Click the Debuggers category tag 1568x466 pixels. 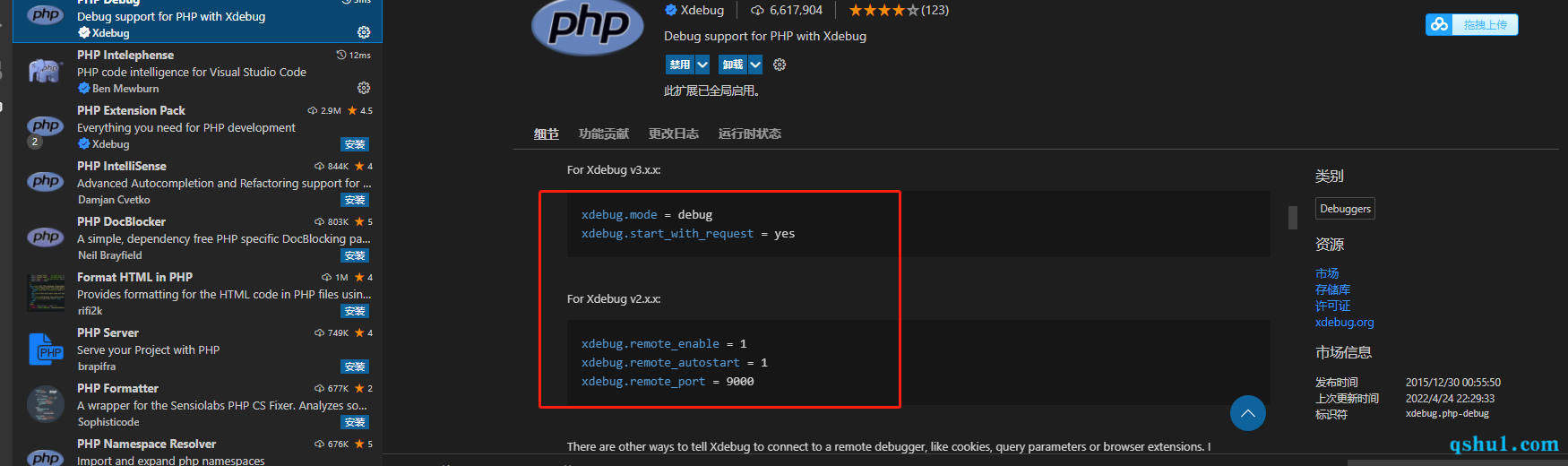tap(1345, 209)
